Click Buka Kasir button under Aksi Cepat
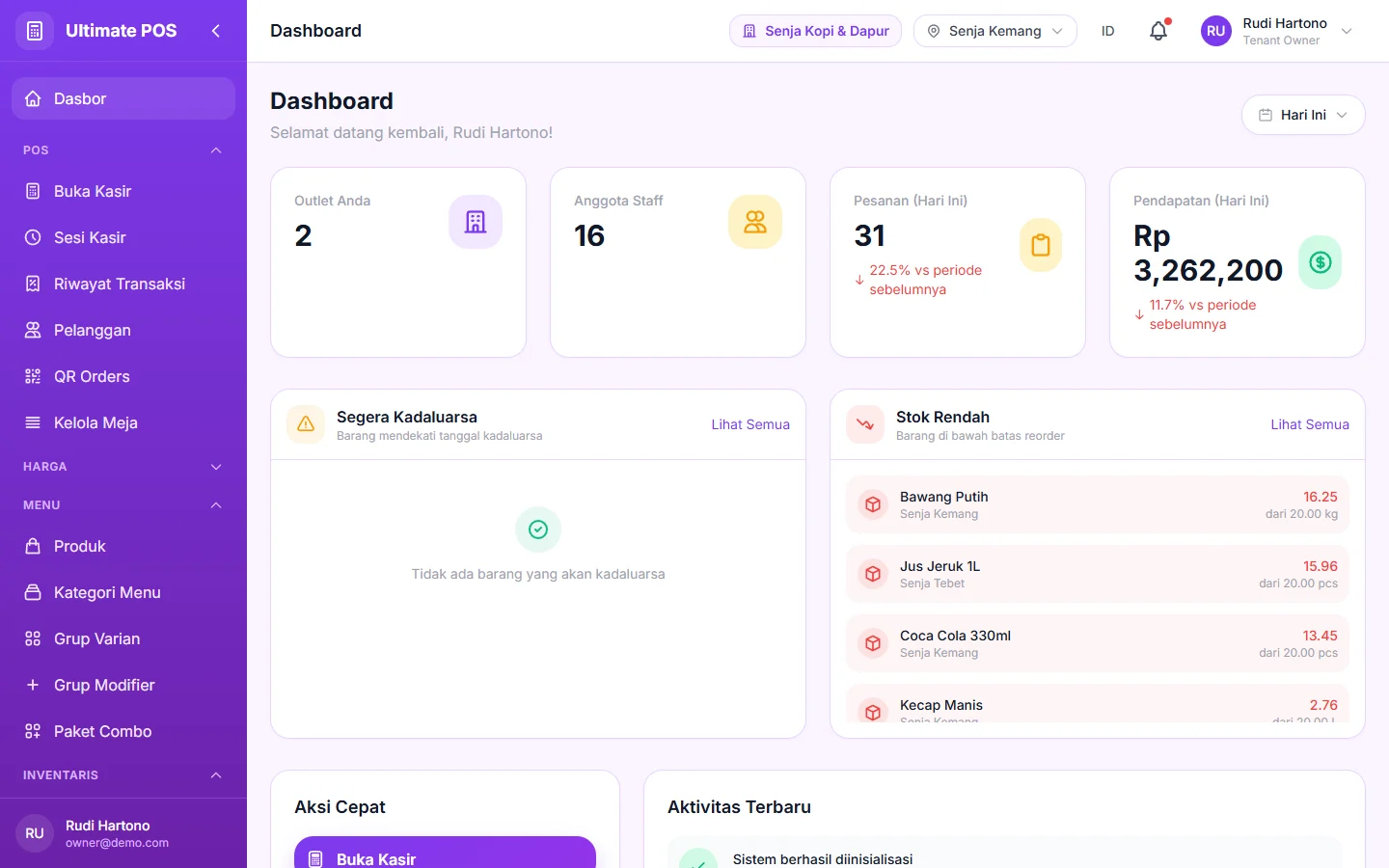 click(x=445, y=854)
